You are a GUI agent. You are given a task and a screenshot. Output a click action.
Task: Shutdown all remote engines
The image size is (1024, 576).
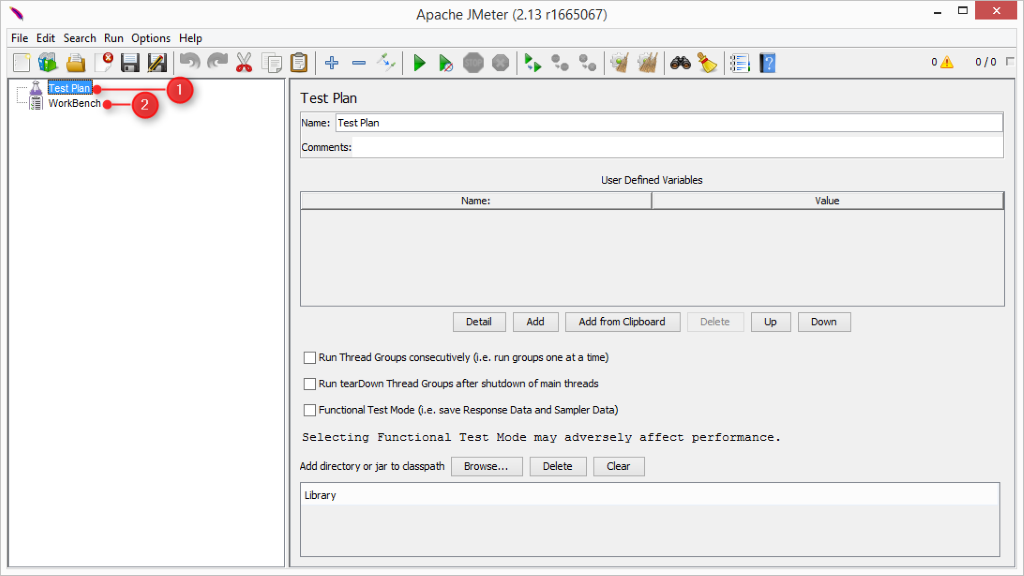click(588, 63)
